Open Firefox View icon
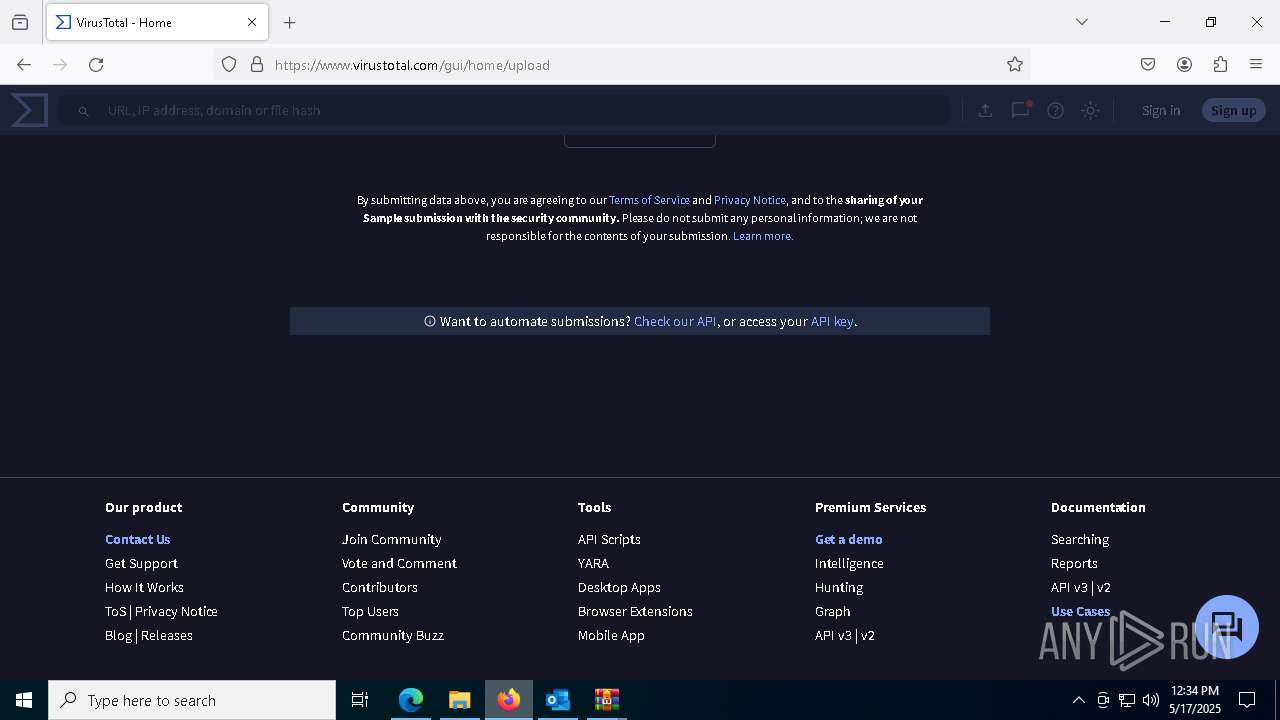The image size is (1280, 720). click(20, 22)
